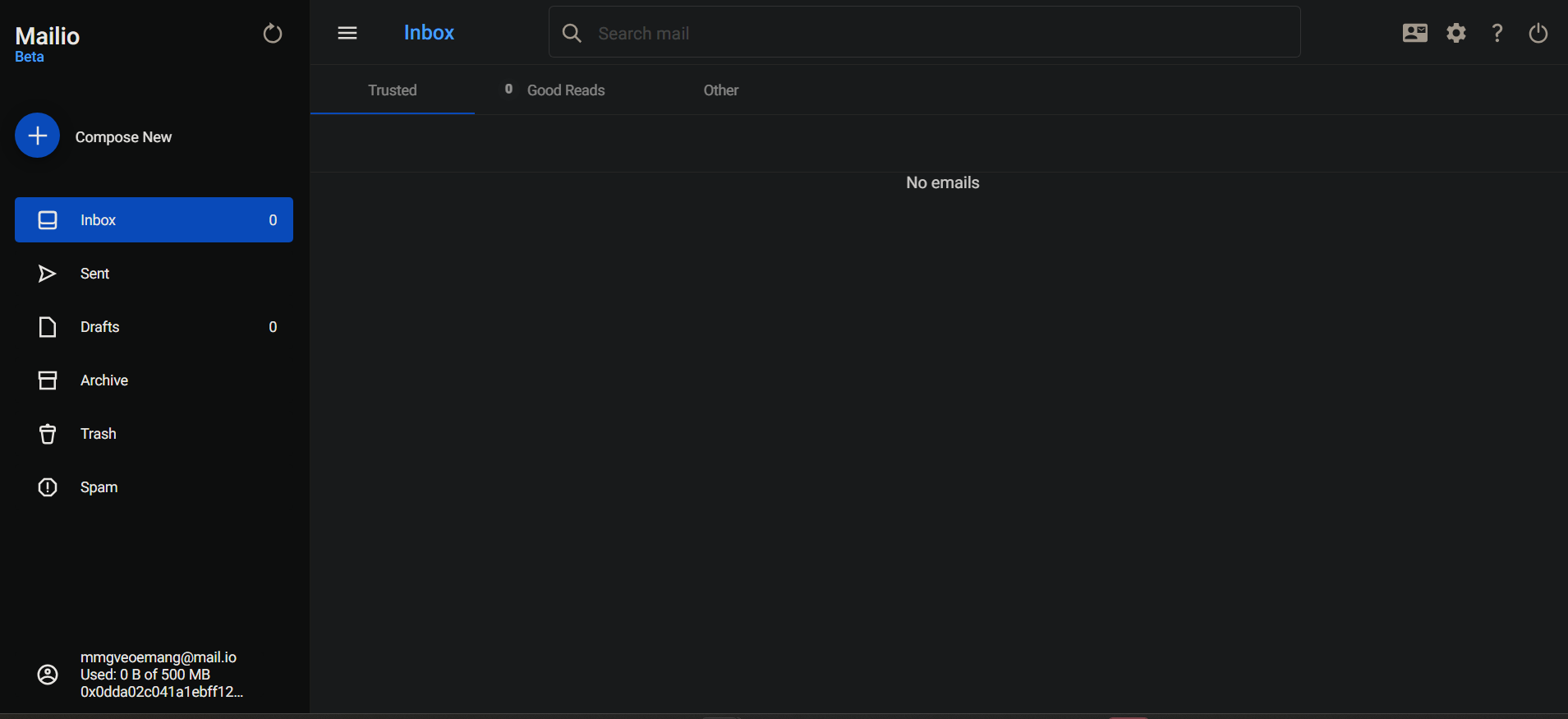The image size is (1568, 719).
Task: Open the Trash folder label
Action: coord(98,434)
